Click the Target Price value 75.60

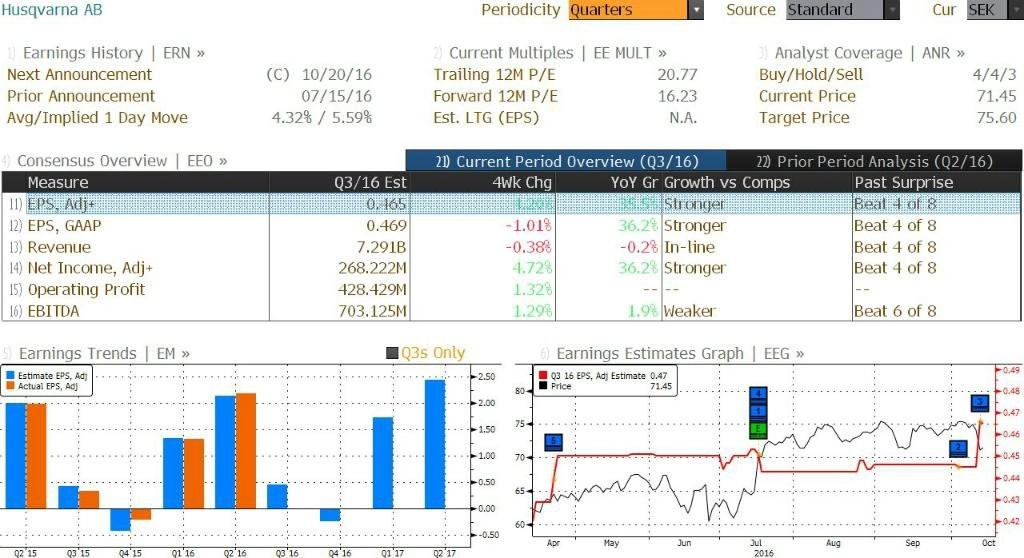[x=997, y=118]
